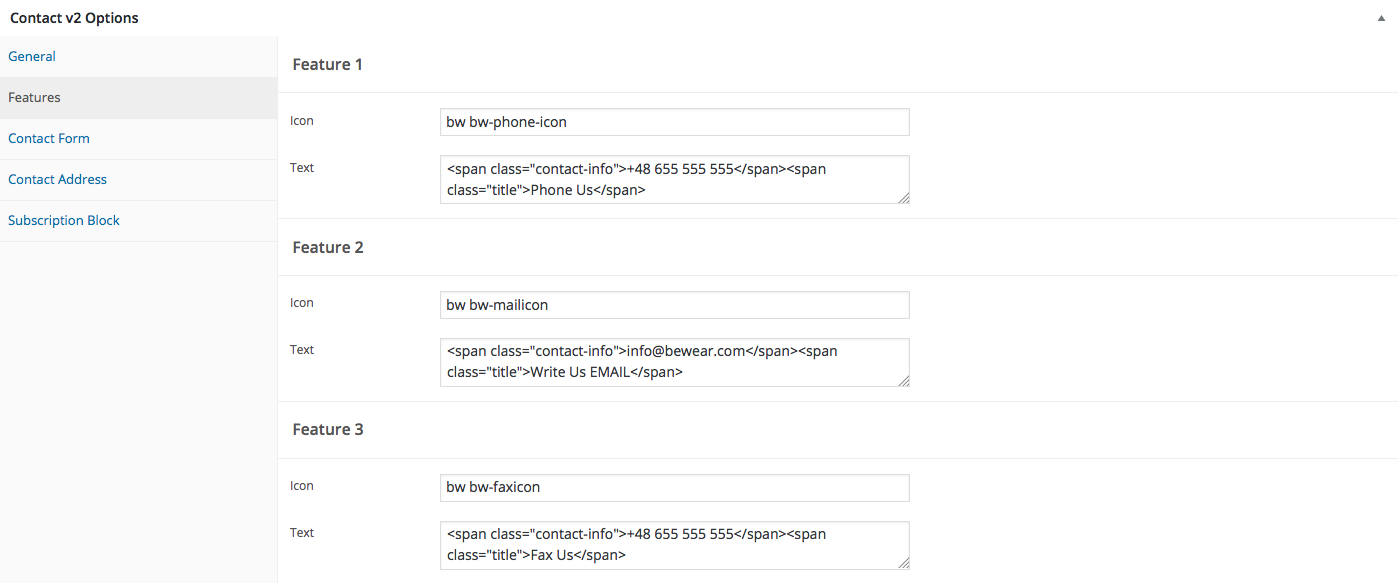This screenshot has width=1398, height=583.
Task: Click the Icon label of Feature 1
Action: (302, 120)
